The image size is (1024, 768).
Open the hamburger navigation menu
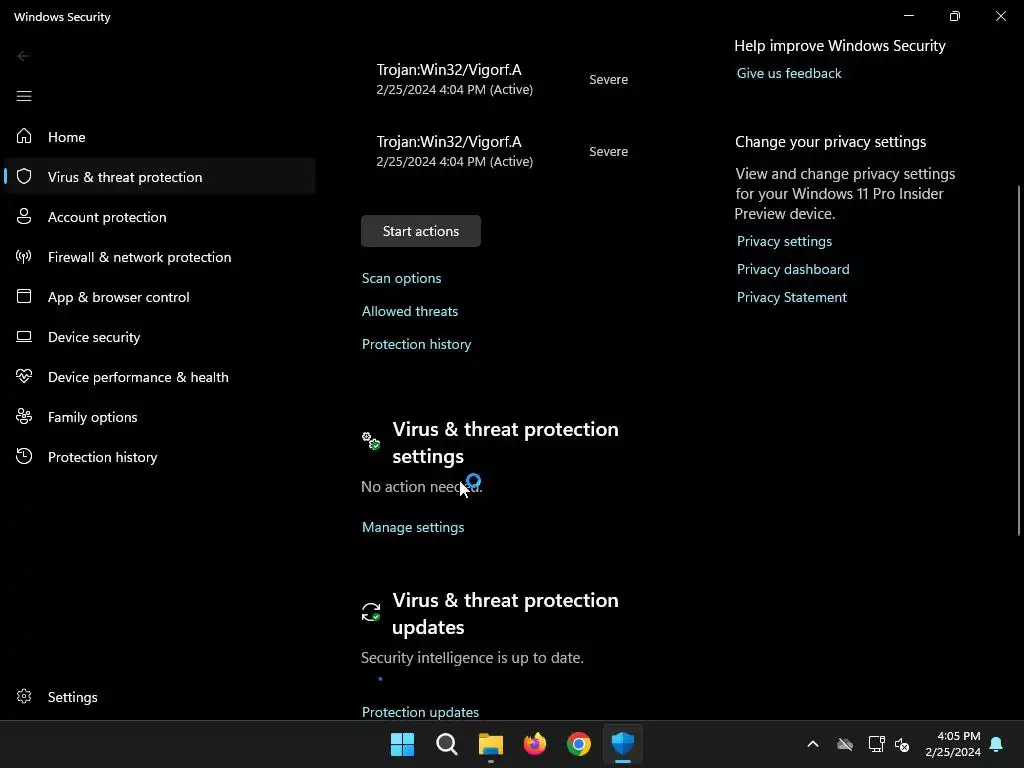point(24,97)
